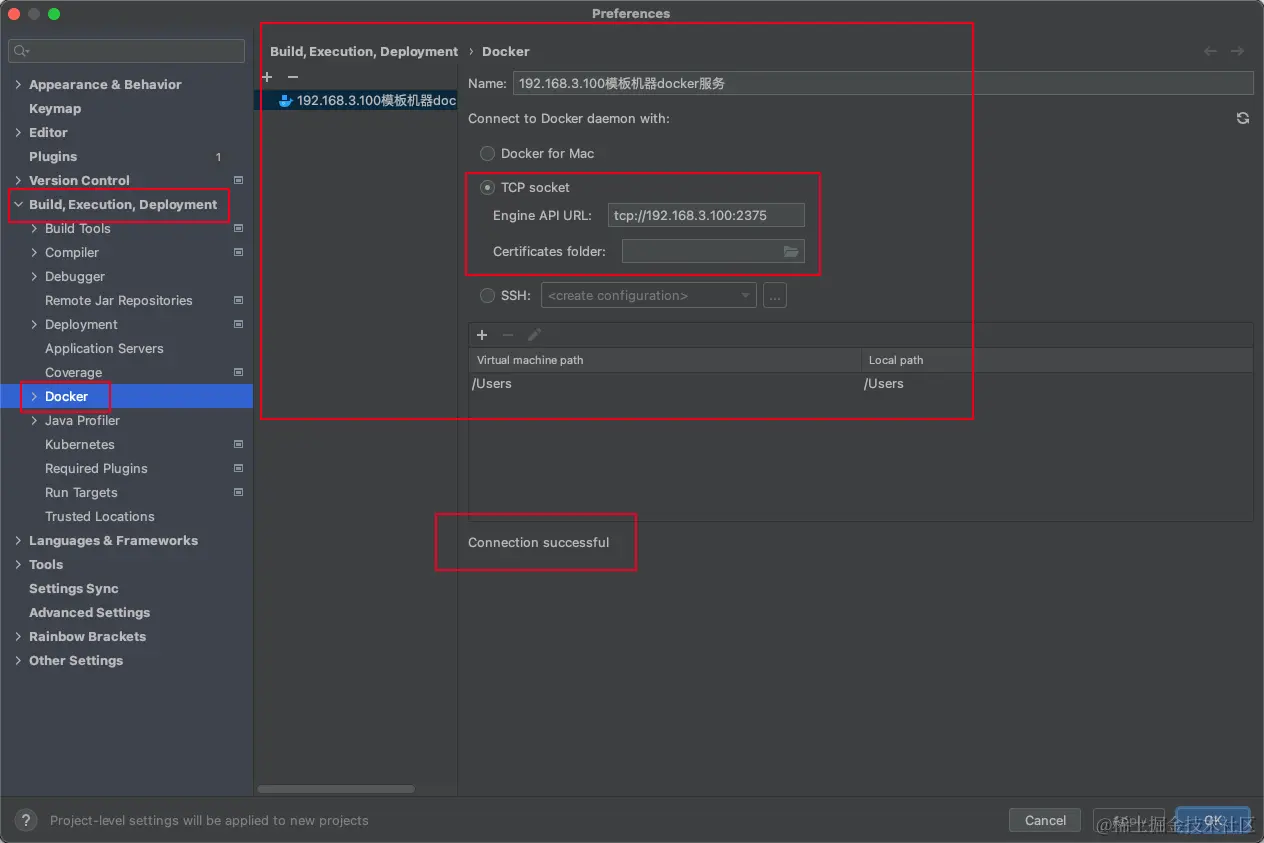
Task: Select TCP socket radio option
Action: pyautogui.click(x=487, y=187)
